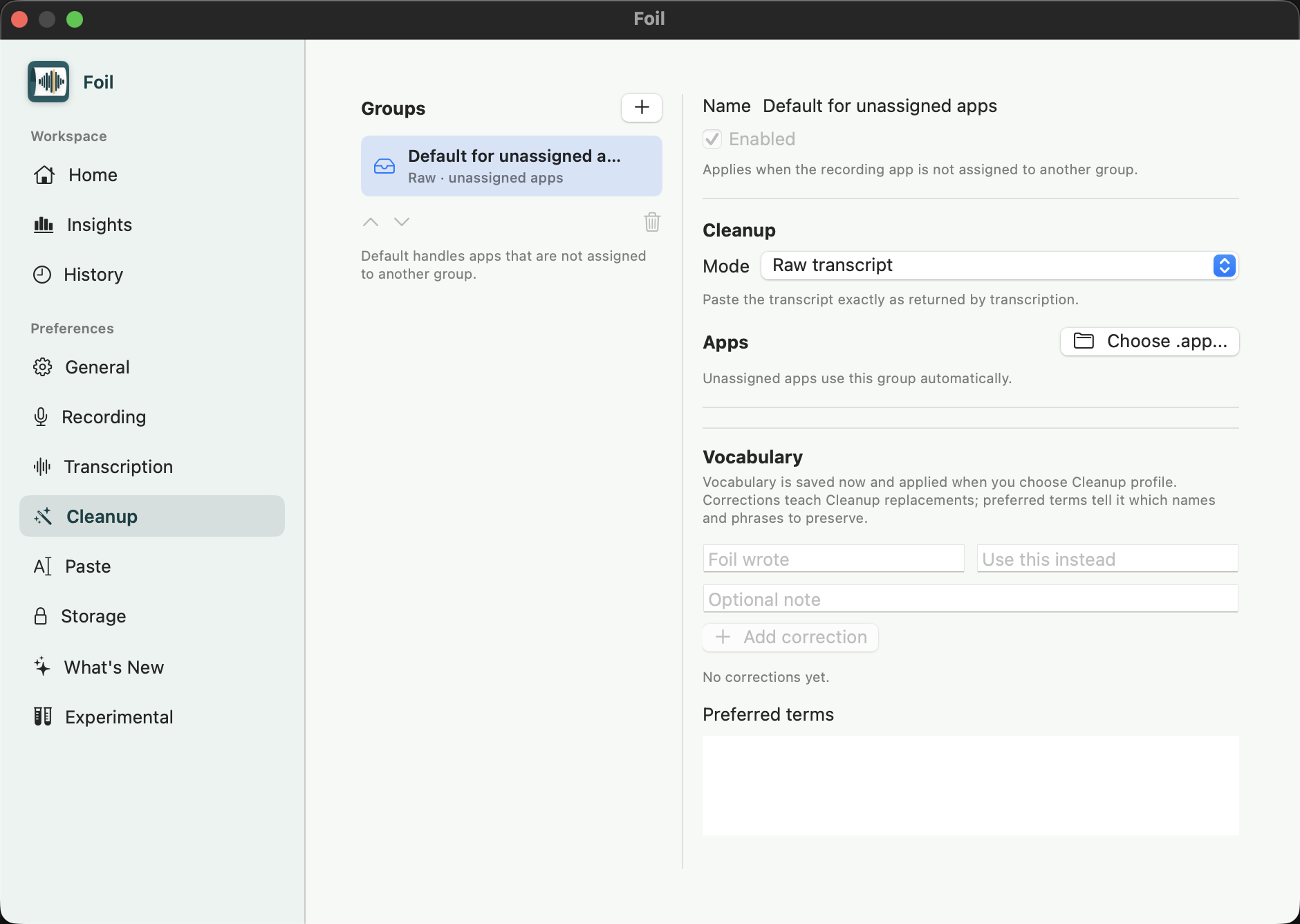Click the Choose .app... button
The height and width of the screenshot is (924, 1300).
[1150, 342]
